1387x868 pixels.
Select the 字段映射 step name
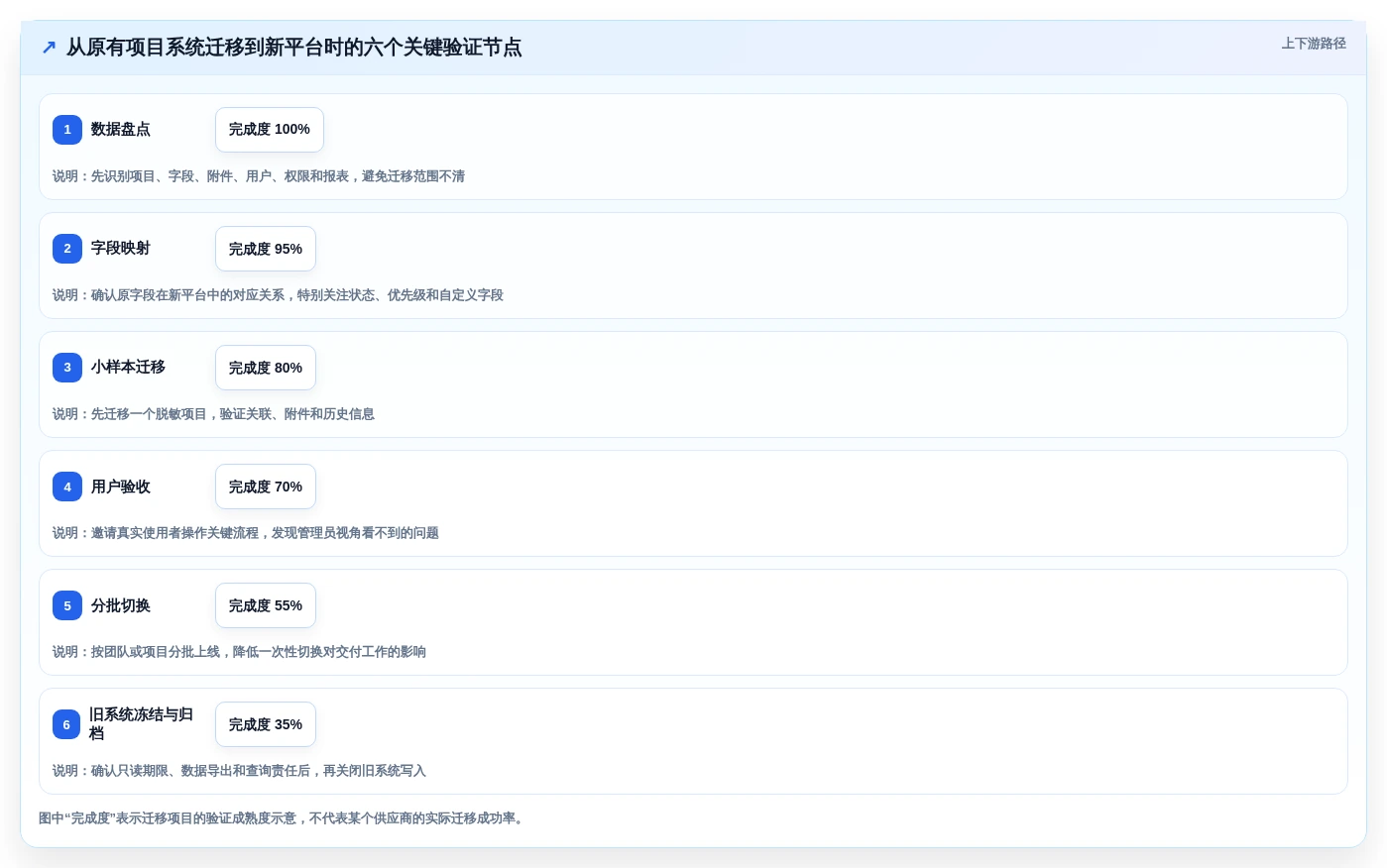pyautogui.click(x=121, y=249)
